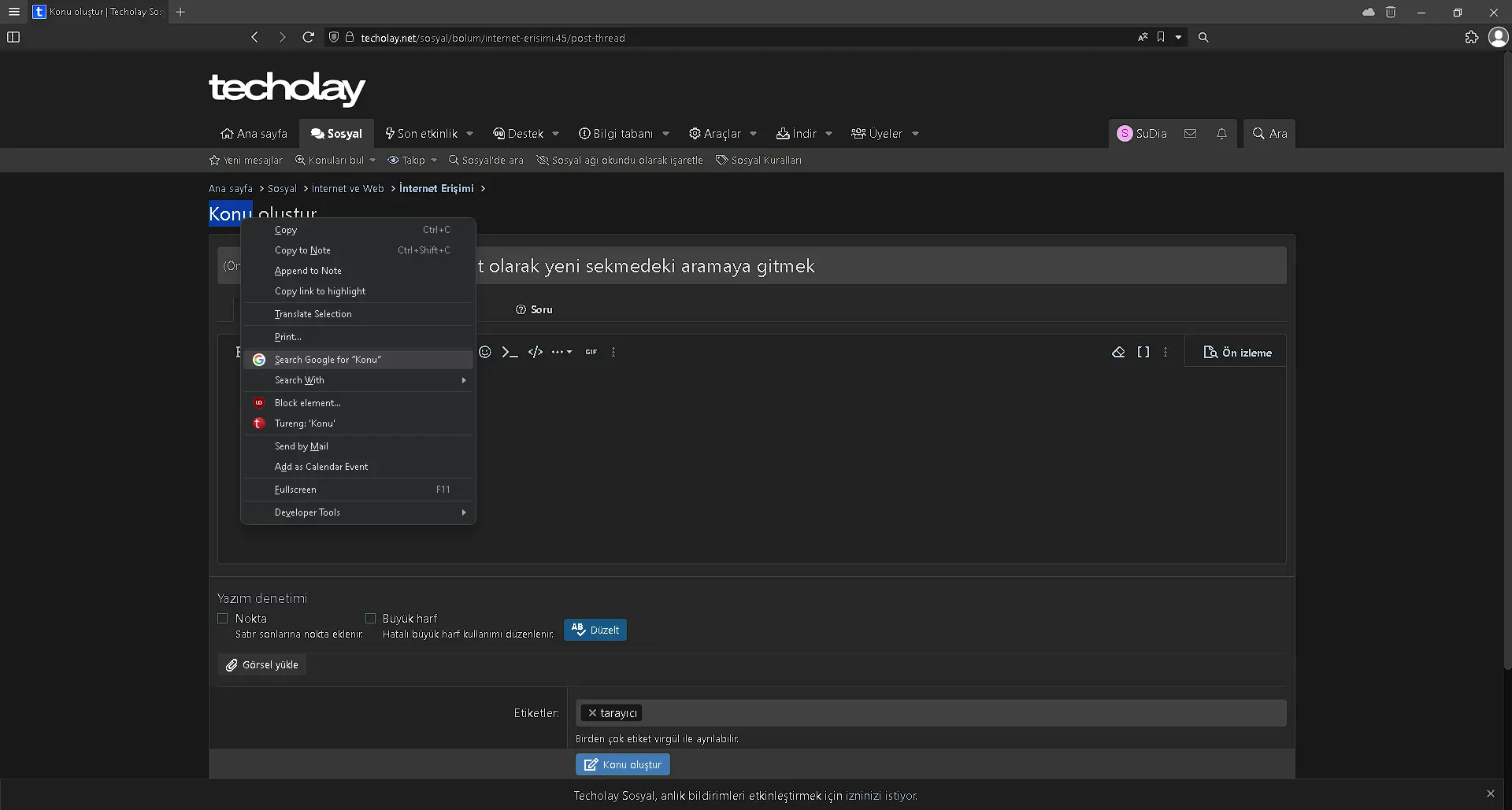Click the cloud sync icon in title bar
Screen dimensions: 1512x810
(x=1369, y=12)
